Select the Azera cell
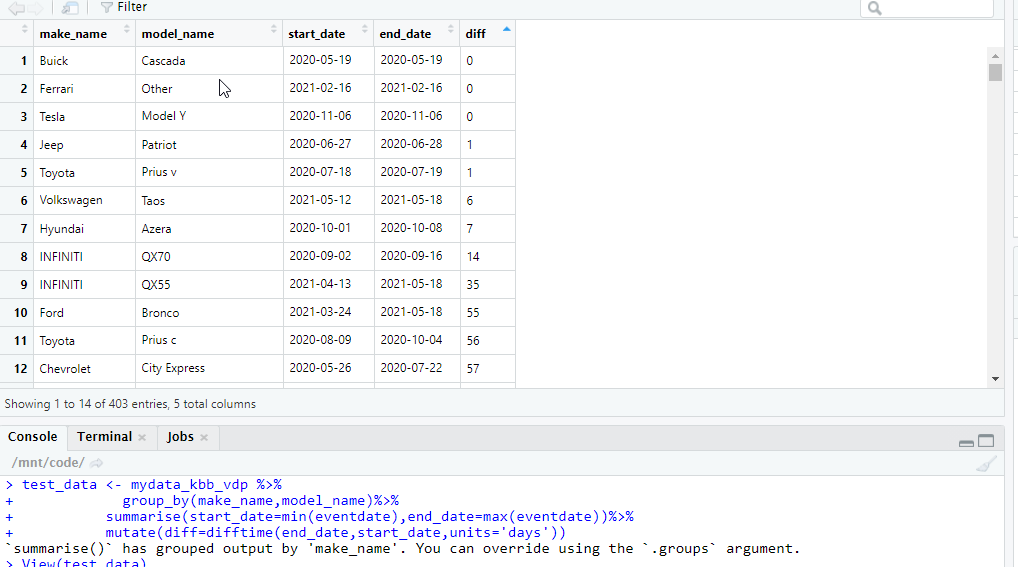Screen dimensions: 1018x567 pos(209,229)
